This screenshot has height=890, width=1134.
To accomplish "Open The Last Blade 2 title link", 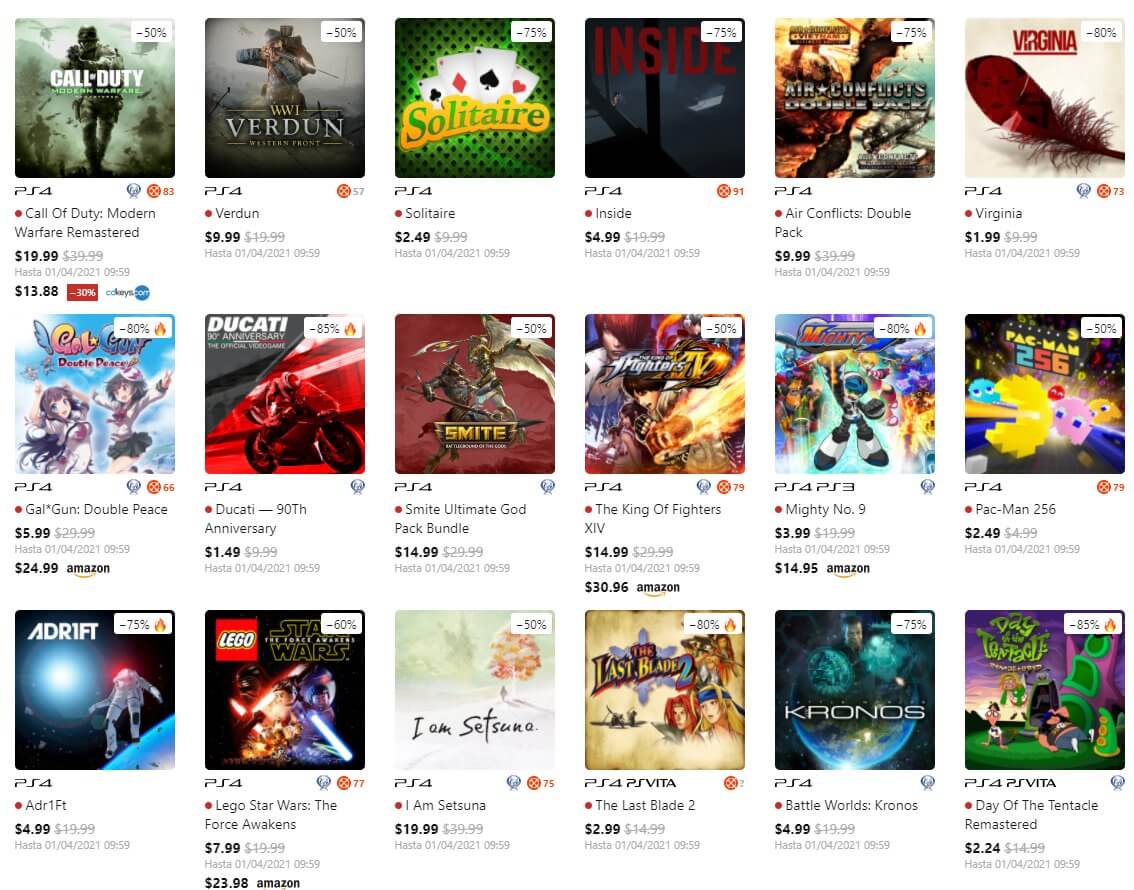I will click(x=645, y=805).
